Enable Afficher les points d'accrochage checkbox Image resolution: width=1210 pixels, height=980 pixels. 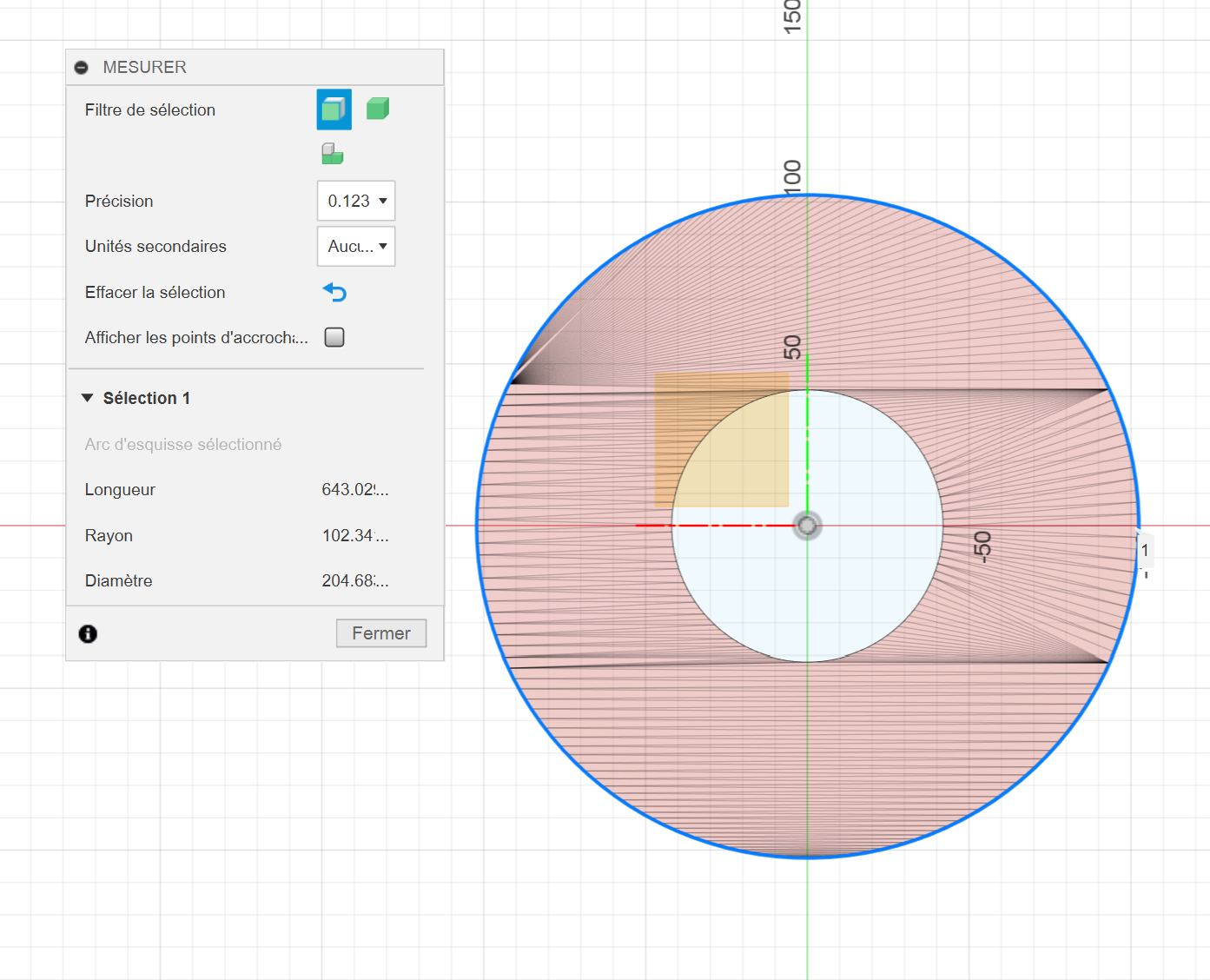tap(334, 337)
